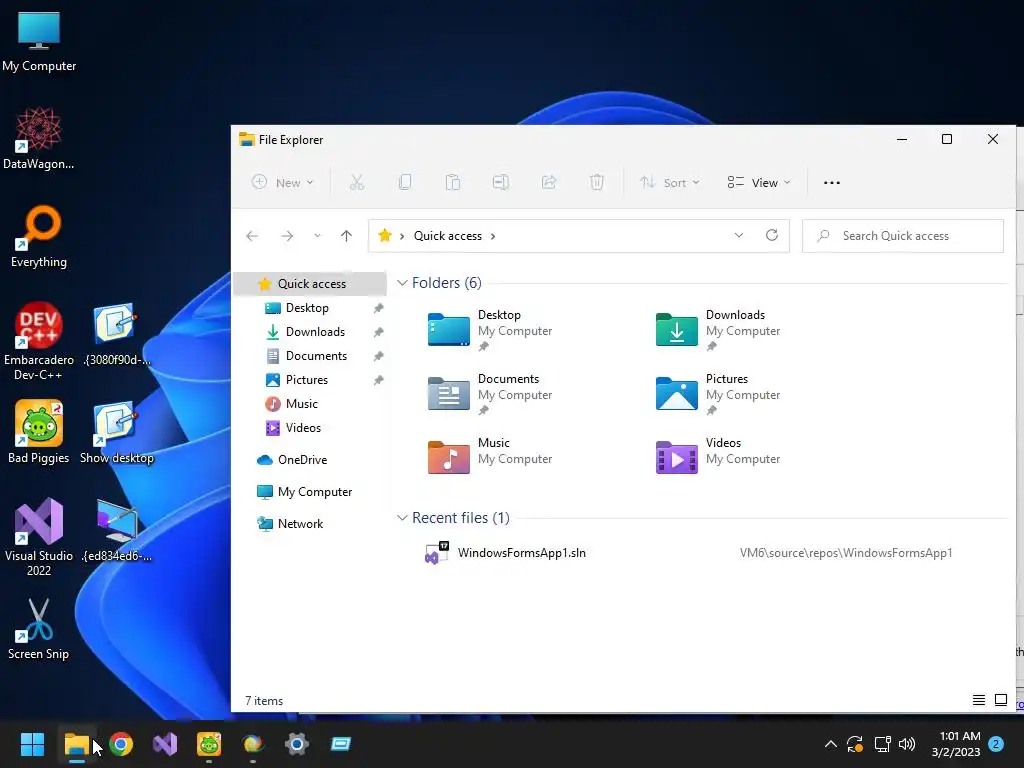
Task: Click the Paste clipboard icon in toolbar
Action: coord(453,182)
